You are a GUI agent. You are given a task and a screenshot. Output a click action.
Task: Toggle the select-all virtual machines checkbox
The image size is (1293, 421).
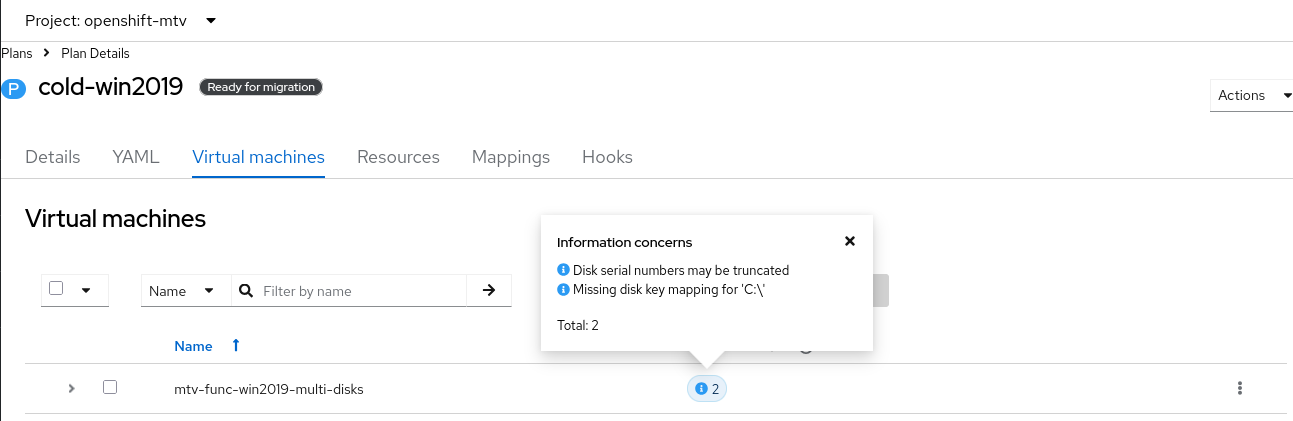click(x=57, y=289)
